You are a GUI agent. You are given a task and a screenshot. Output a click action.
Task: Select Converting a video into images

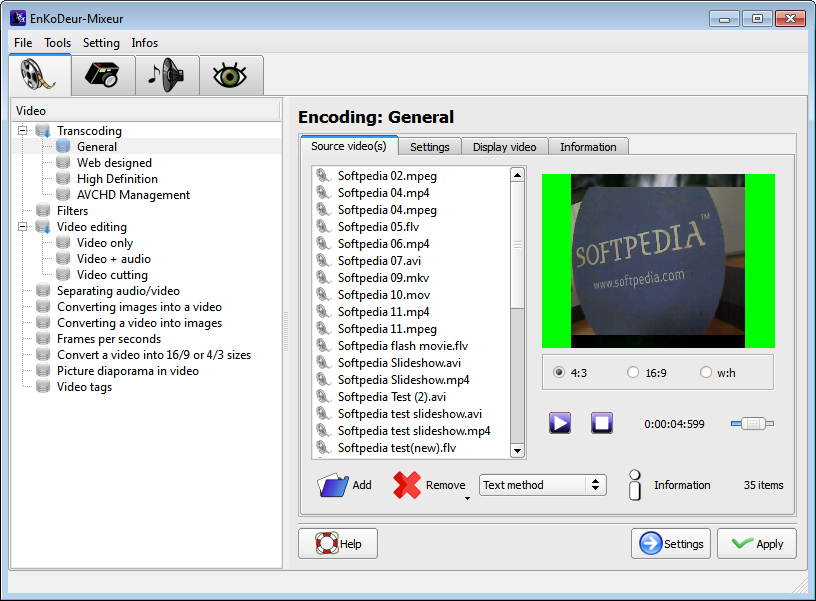pos(139,323)
